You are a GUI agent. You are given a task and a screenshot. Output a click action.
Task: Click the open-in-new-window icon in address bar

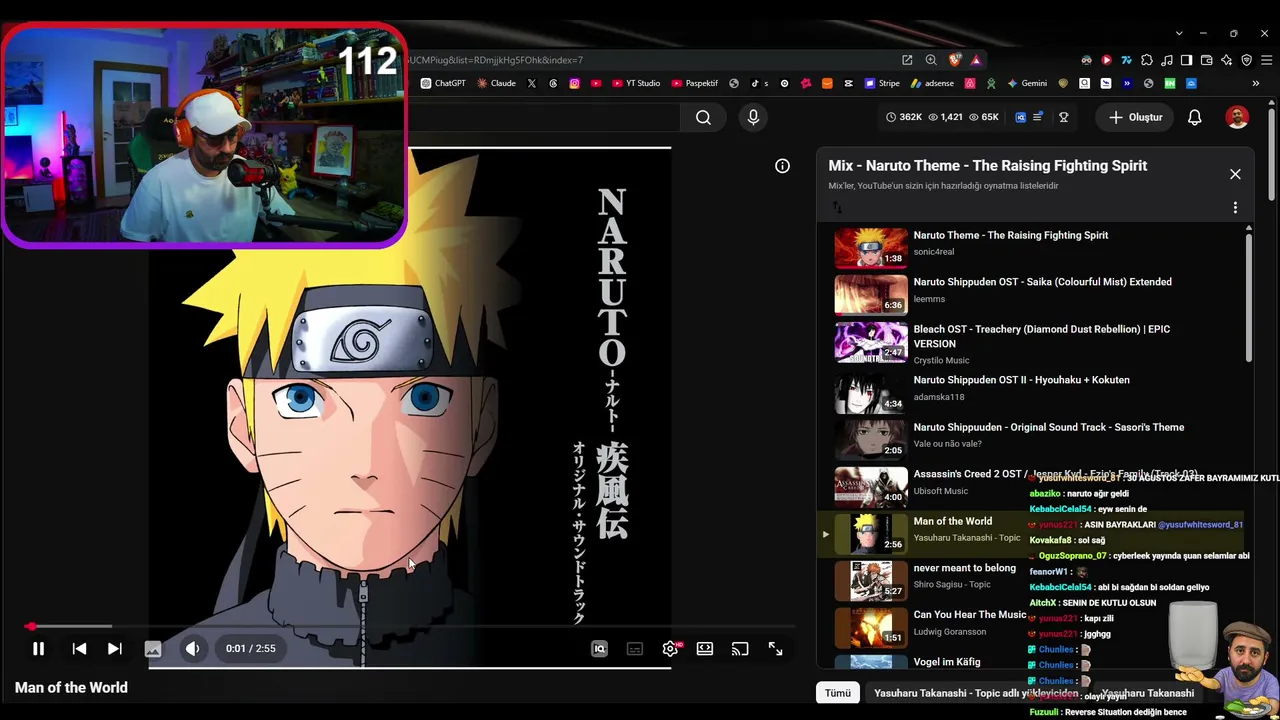[x=907, y=60]
